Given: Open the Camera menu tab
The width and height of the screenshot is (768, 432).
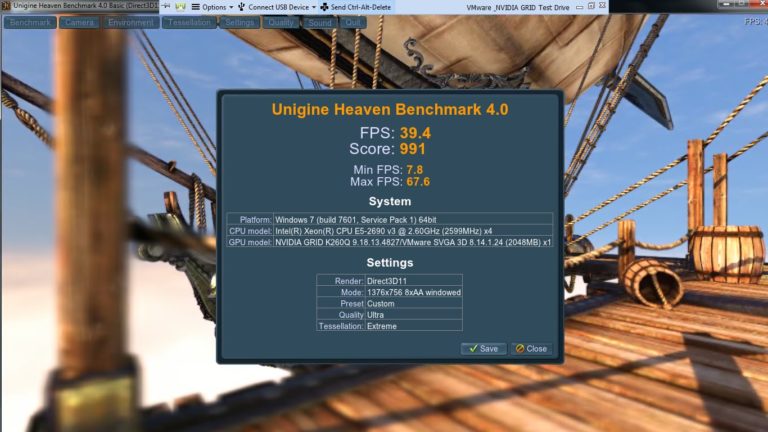Looking at the screenshot, I should 79,23.
